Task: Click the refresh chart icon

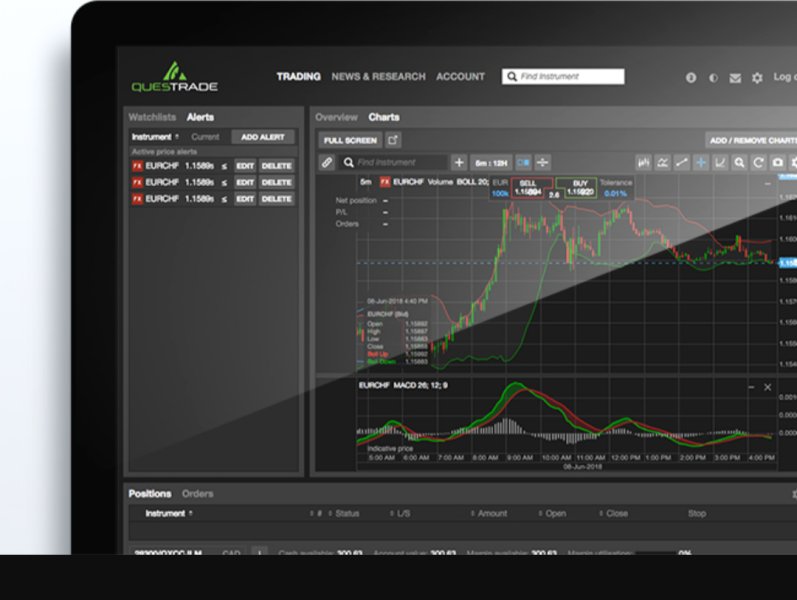Action: 758,163
